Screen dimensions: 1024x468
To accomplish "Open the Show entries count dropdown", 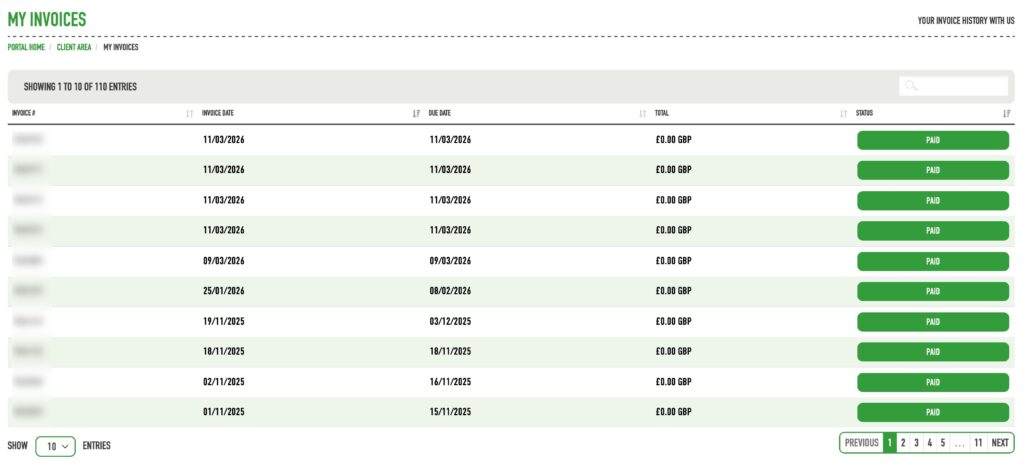I will 56,446.
